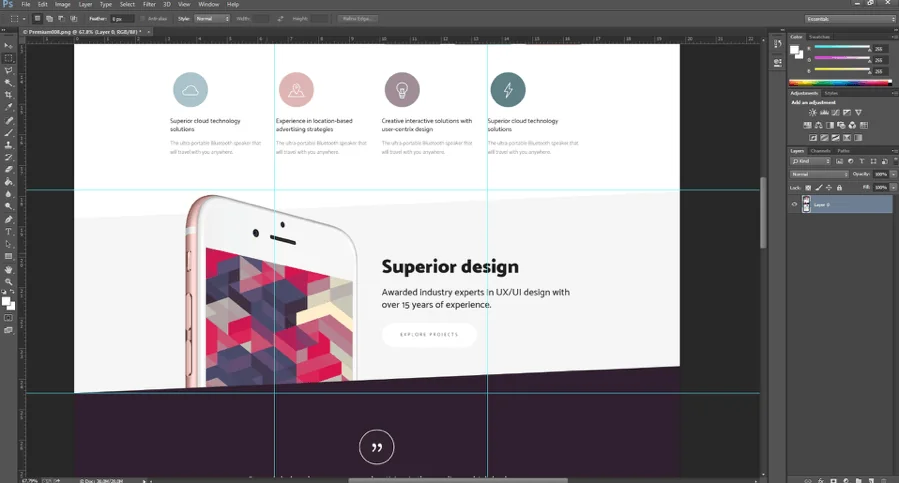Screen dimensions: 899x483
Task: Switch to the Styles tab
Action: tap(831, 93)
